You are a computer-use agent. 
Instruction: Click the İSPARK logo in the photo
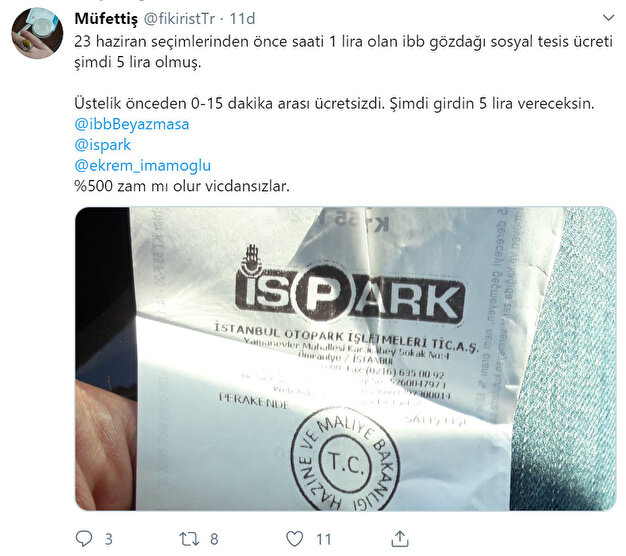(351, 293)
